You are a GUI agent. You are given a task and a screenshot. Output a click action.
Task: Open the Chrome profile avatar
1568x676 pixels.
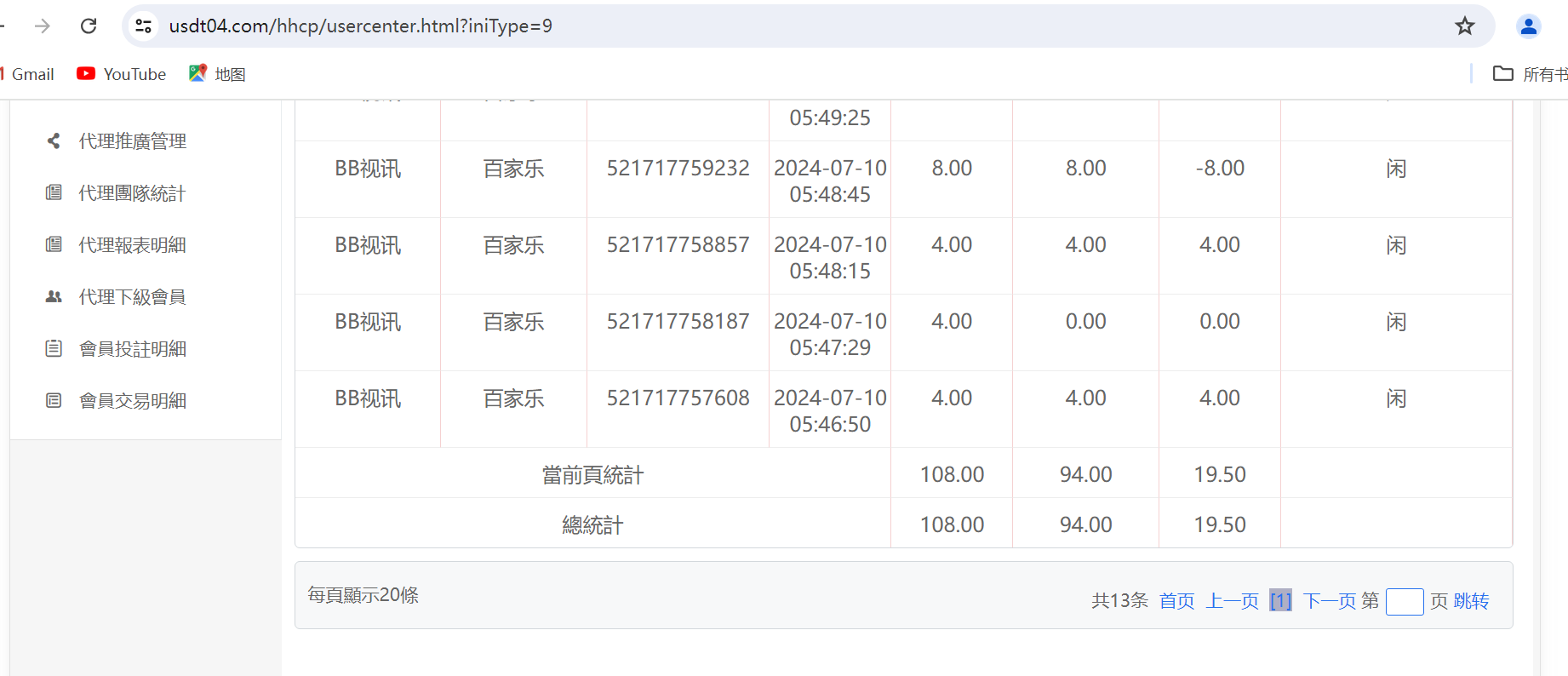coord(1529,26)
